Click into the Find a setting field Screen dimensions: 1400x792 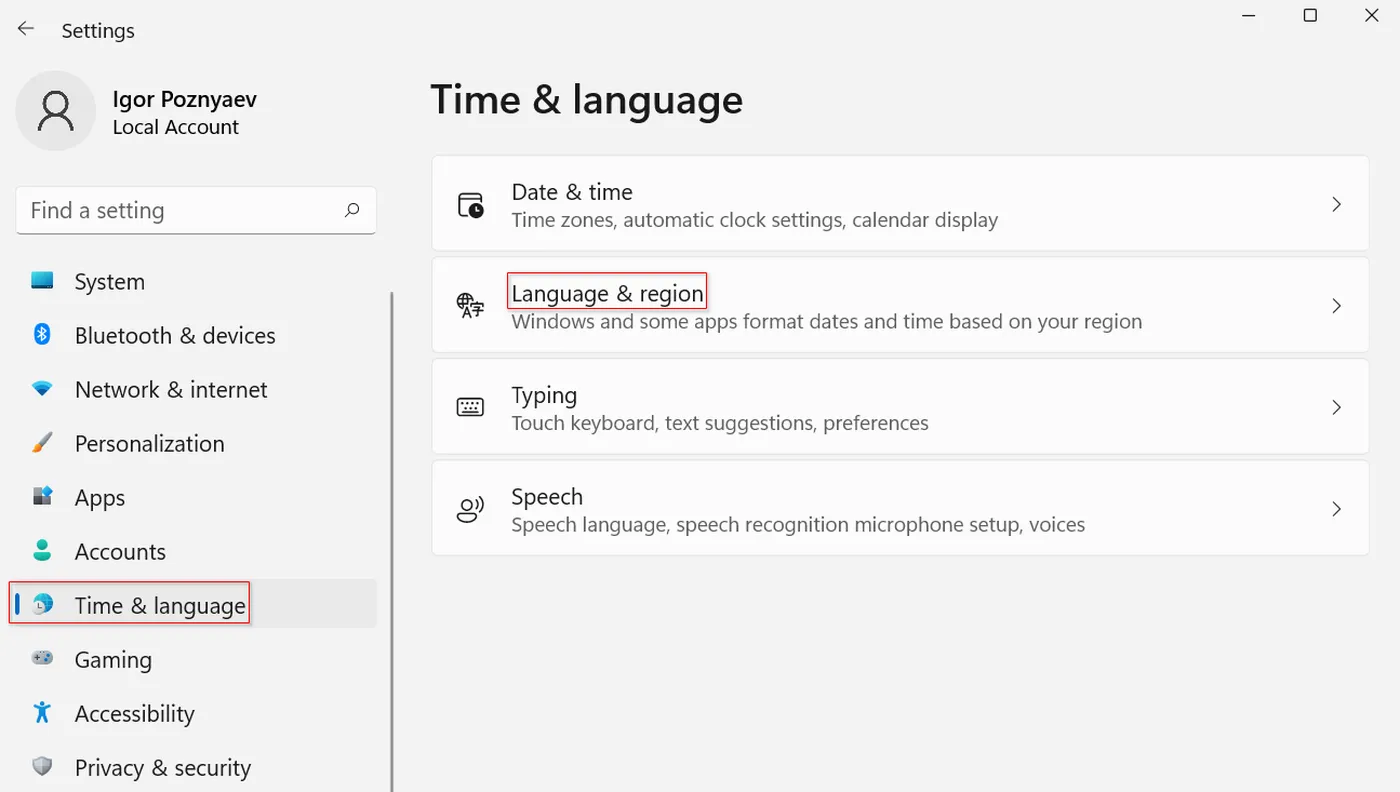pos(180,210)
